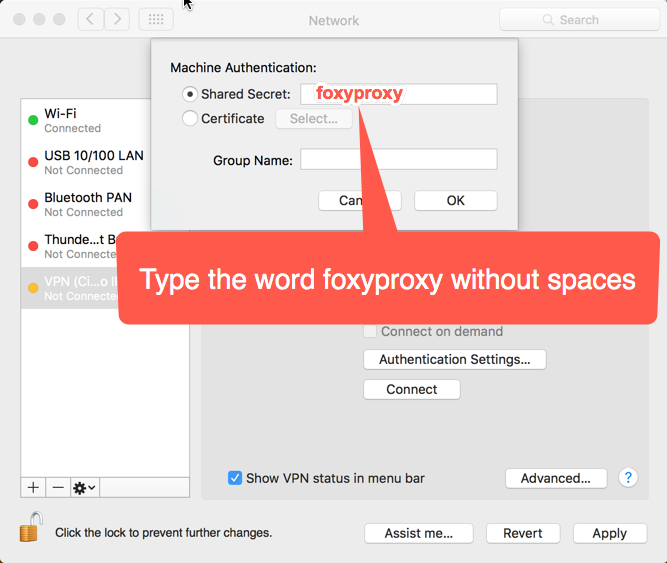Select USB 10/100 LAN service

tap(86, 162)
